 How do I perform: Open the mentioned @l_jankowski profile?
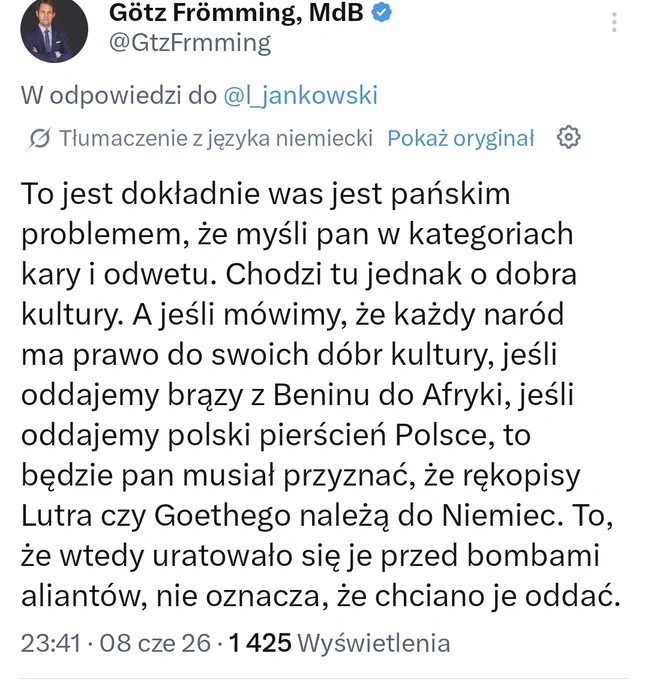[x=301, y=95]
